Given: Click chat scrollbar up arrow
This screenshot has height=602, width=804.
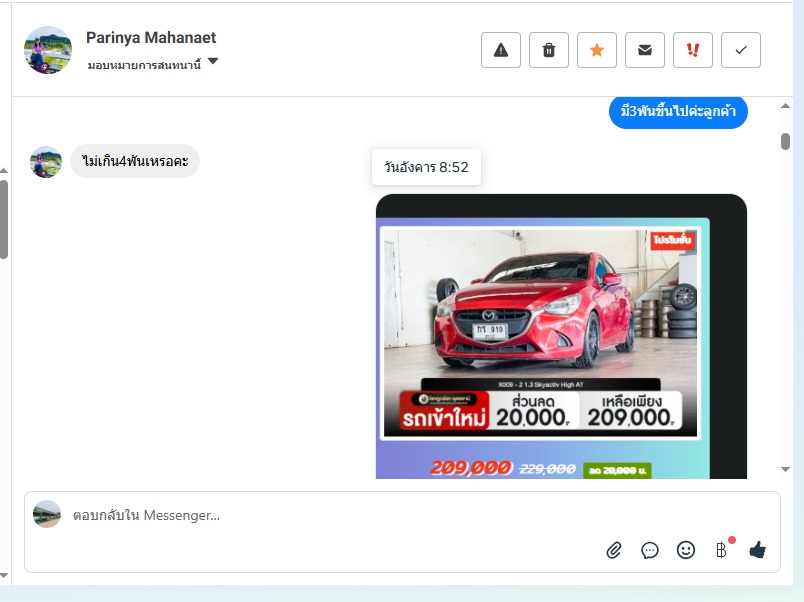Looking at the screenshot, I should 785,106.
